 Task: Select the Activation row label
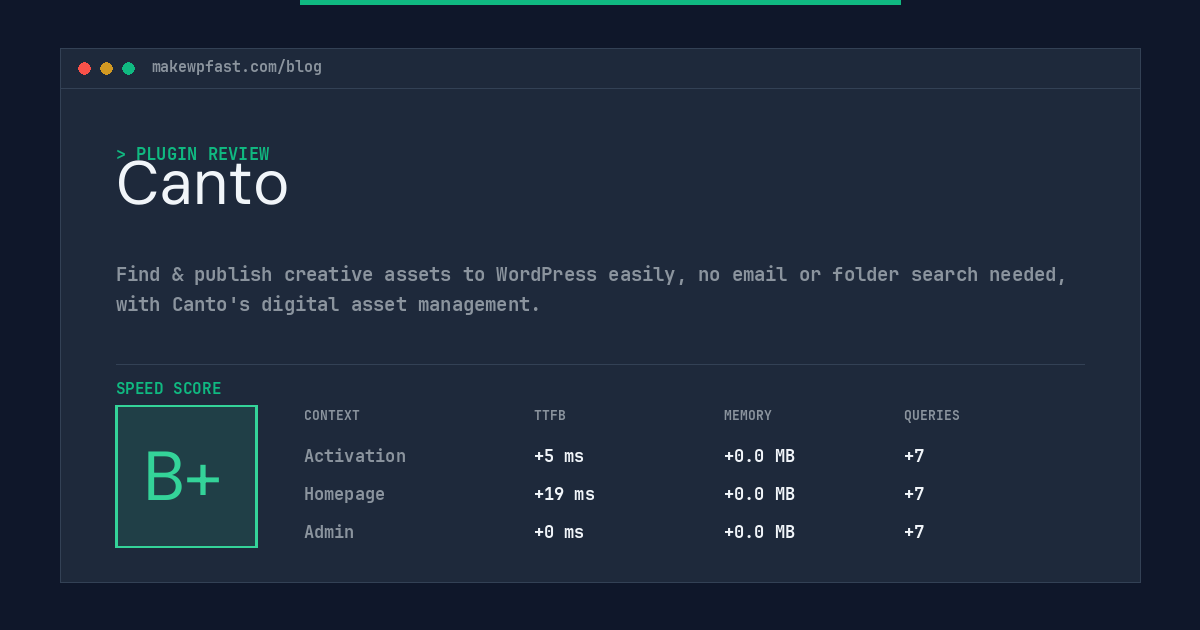(355, 456)
